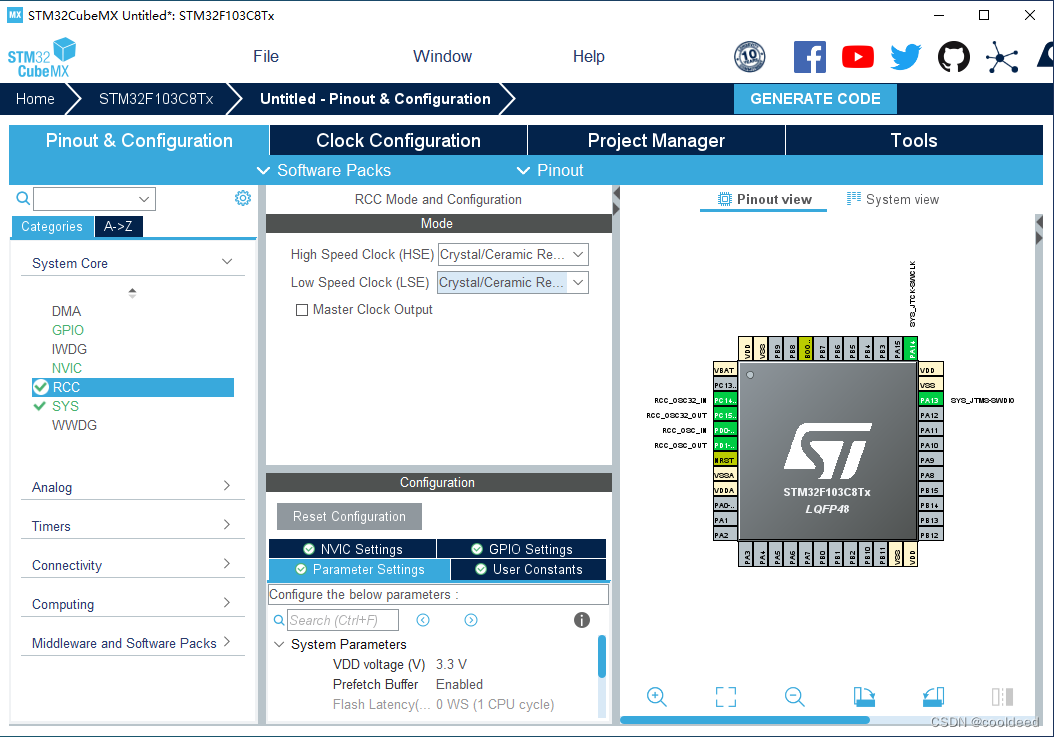Click the GENERATE CODE button
The width and height of the screenshot is (1054, 737).
point(815,99)
